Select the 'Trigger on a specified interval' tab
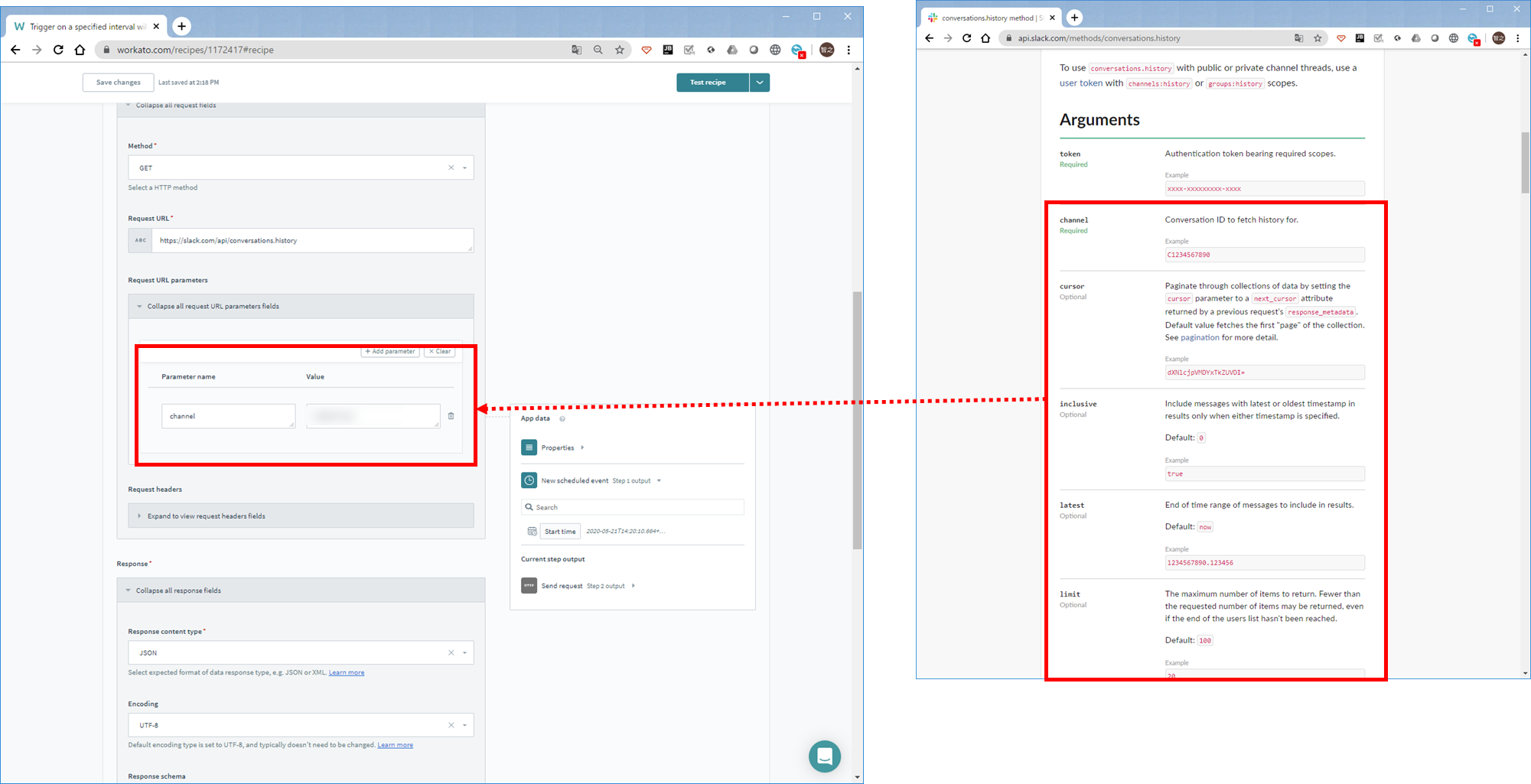The height and width of the screenshot is (784, 1531). point(86,26)
